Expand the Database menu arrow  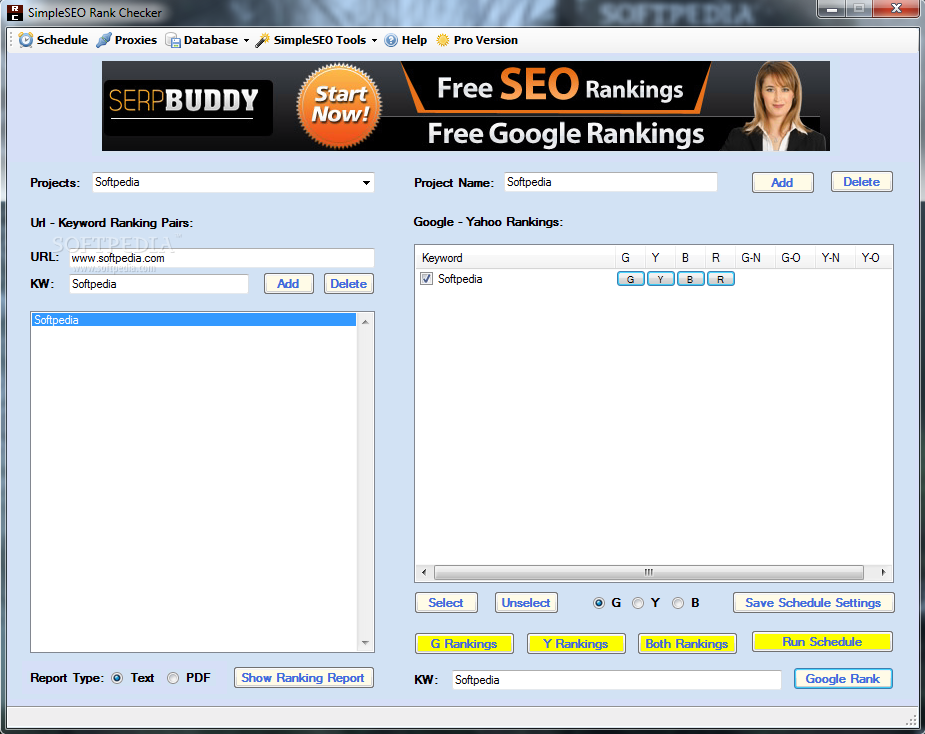(247, 41)
